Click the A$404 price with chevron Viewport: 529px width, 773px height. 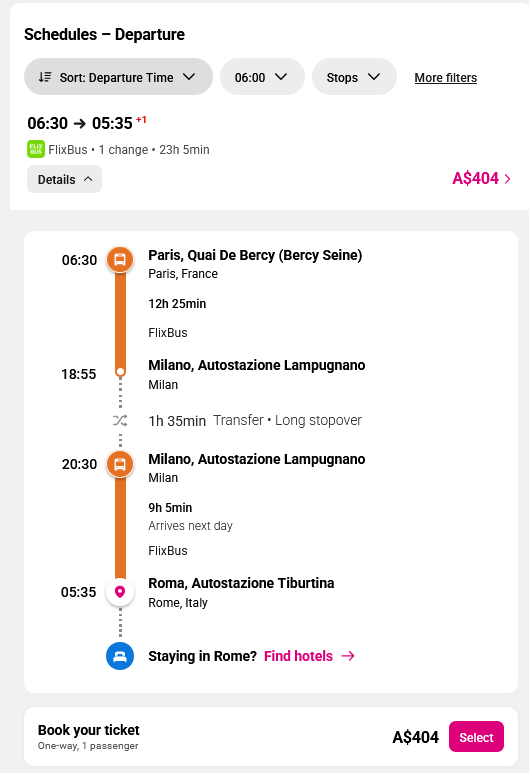tap(481, 178)
